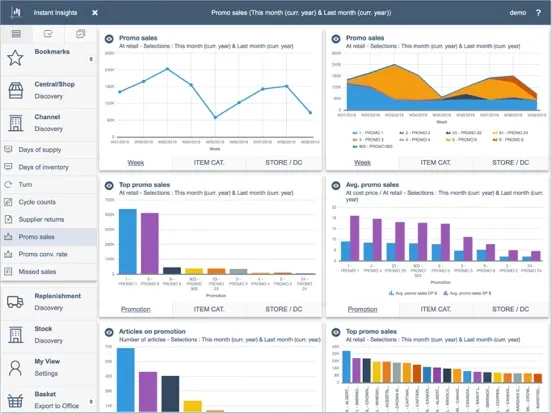Open the My View Settings person icon

(x=15, y=368)
